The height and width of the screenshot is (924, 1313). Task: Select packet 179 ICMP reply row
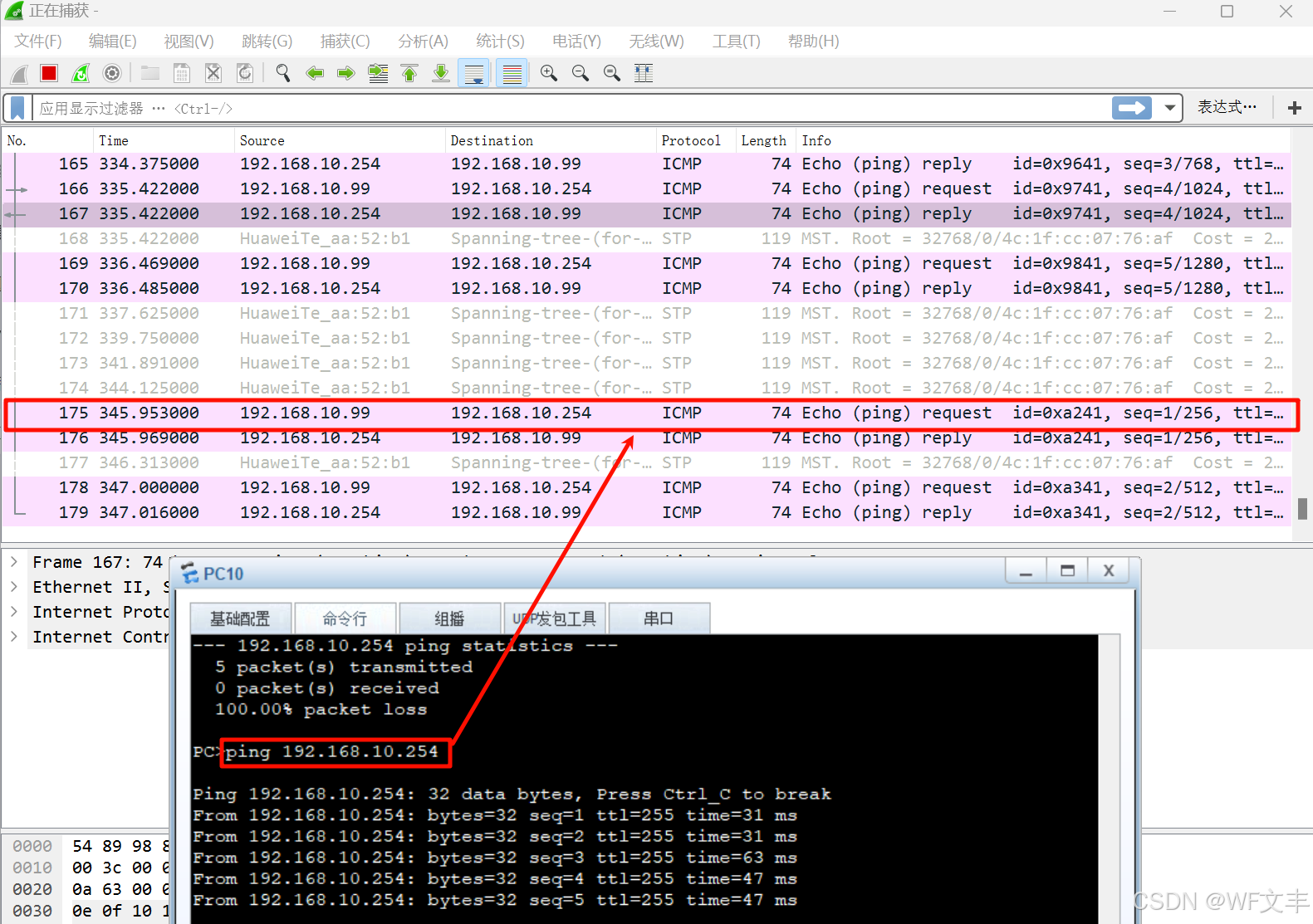coord(647,513)
